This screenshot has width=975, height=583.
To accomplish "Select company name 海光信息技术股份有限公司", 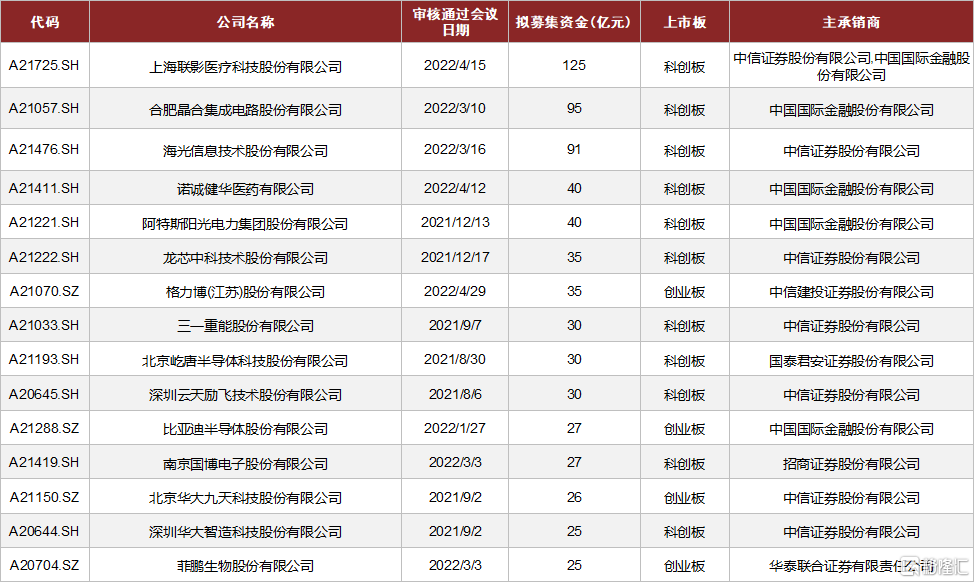I will click(x=246, y=151).
